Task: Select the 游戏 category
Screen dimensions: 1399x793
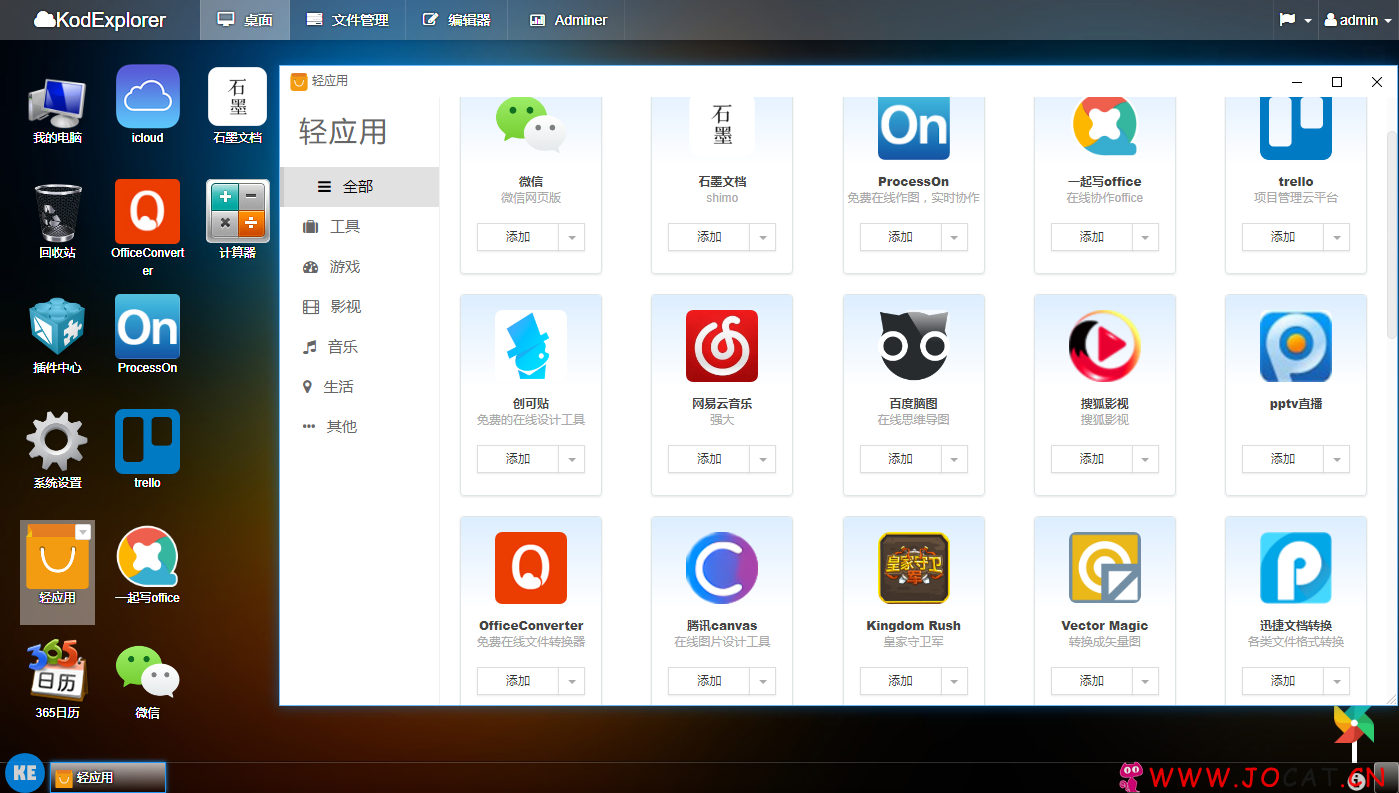Action: (x=359, y=267)
